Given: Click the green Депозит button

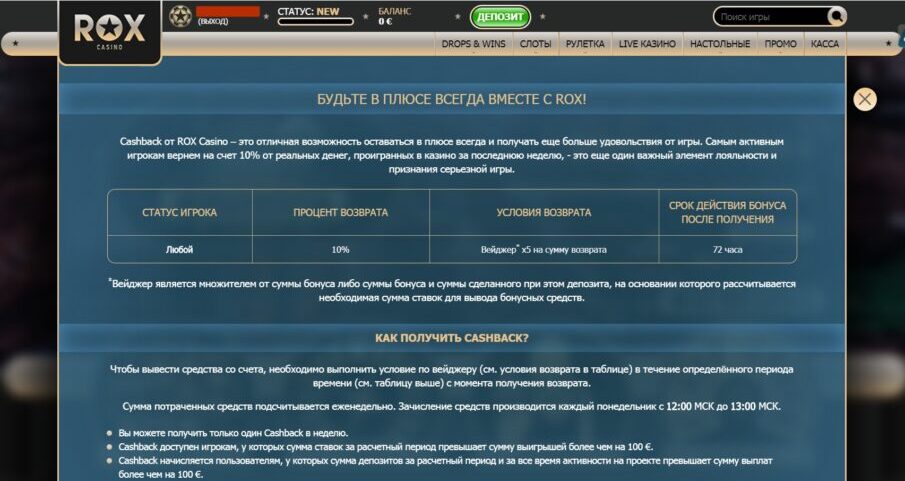Looking at the screenshot, I should coord(500,17).
